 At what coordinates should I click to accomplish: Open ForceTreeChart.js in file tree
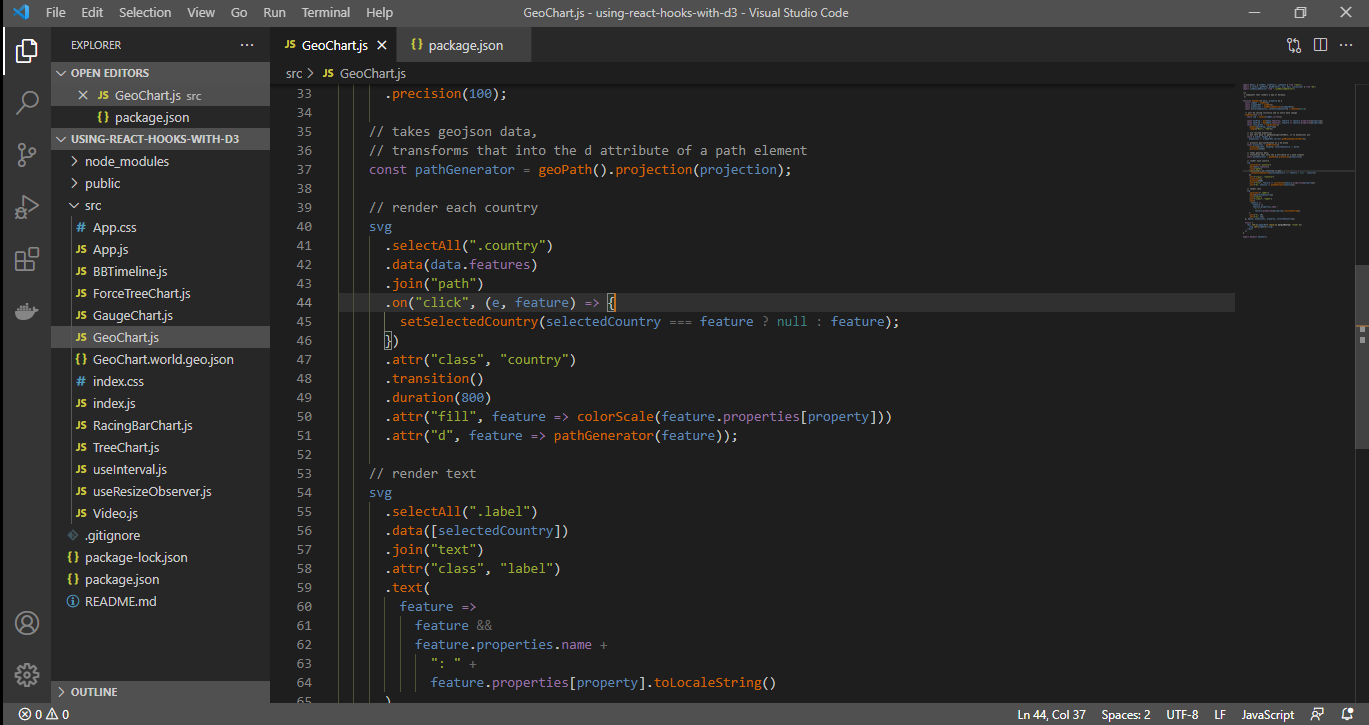pos(160,293)
